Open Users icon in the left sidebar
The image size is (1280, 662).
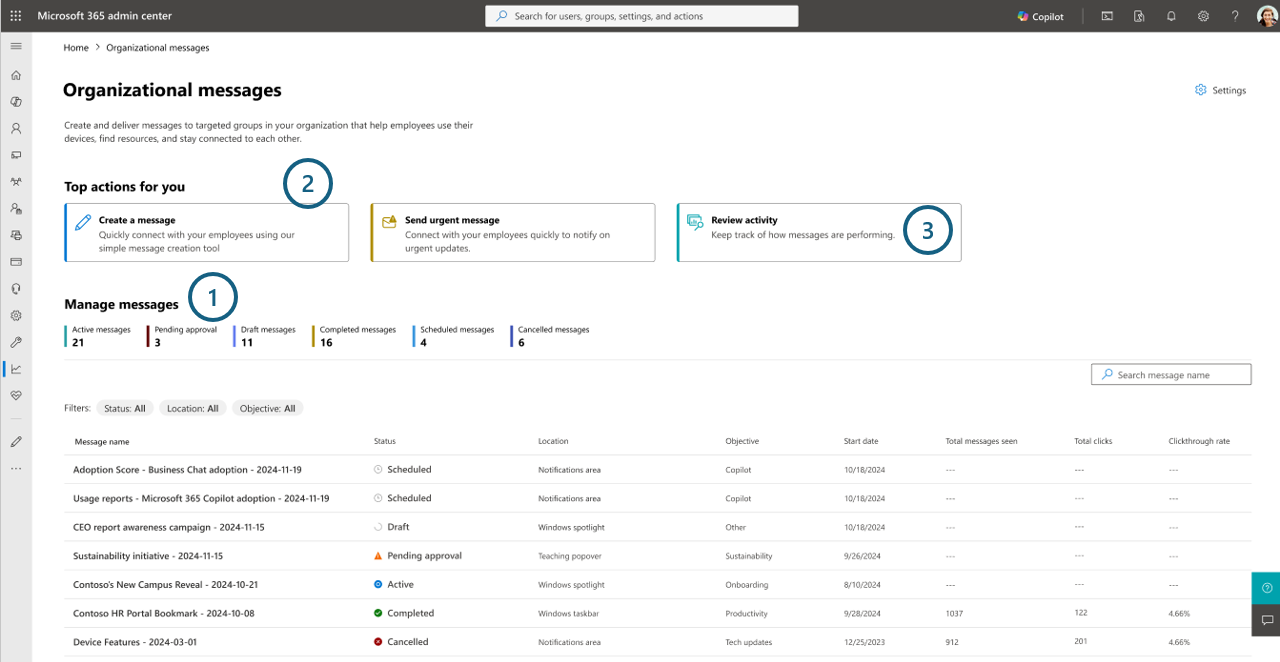pos(16,129)
